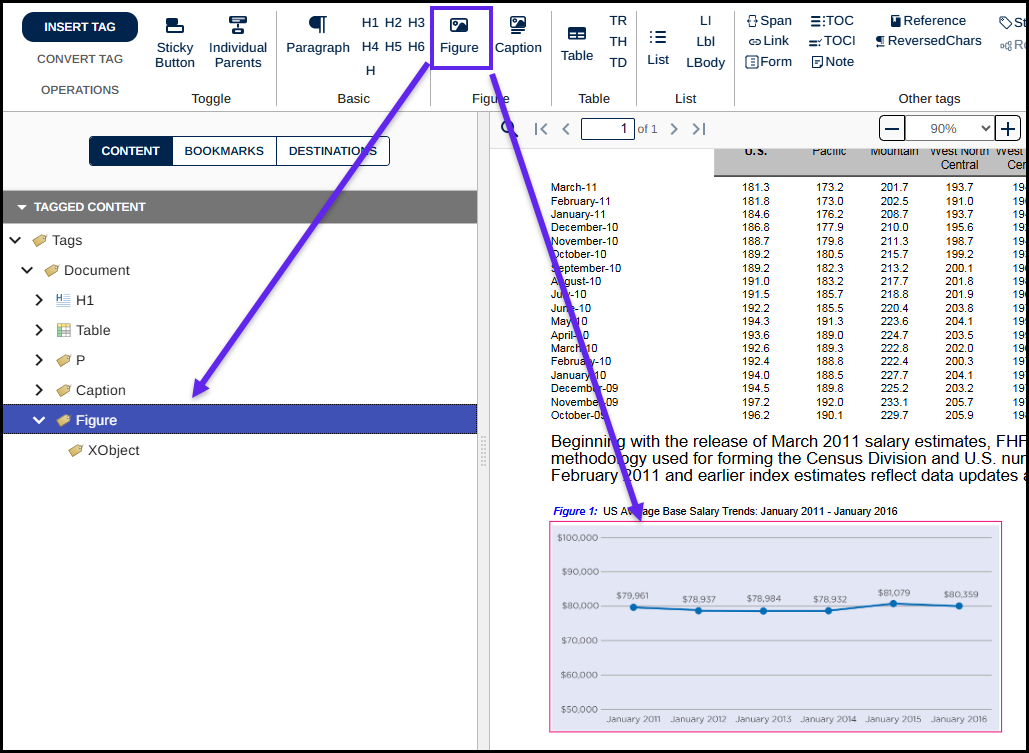
Task: Insert a TD table data tag
Action: coord(618,63)
